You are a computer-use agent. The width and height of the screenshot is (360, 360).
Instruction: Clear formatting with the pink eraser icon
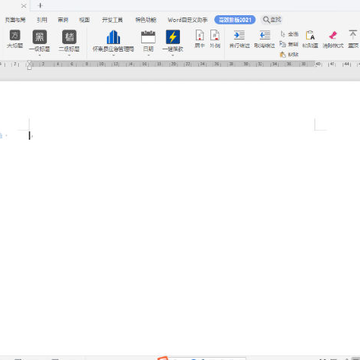[333, 35]
